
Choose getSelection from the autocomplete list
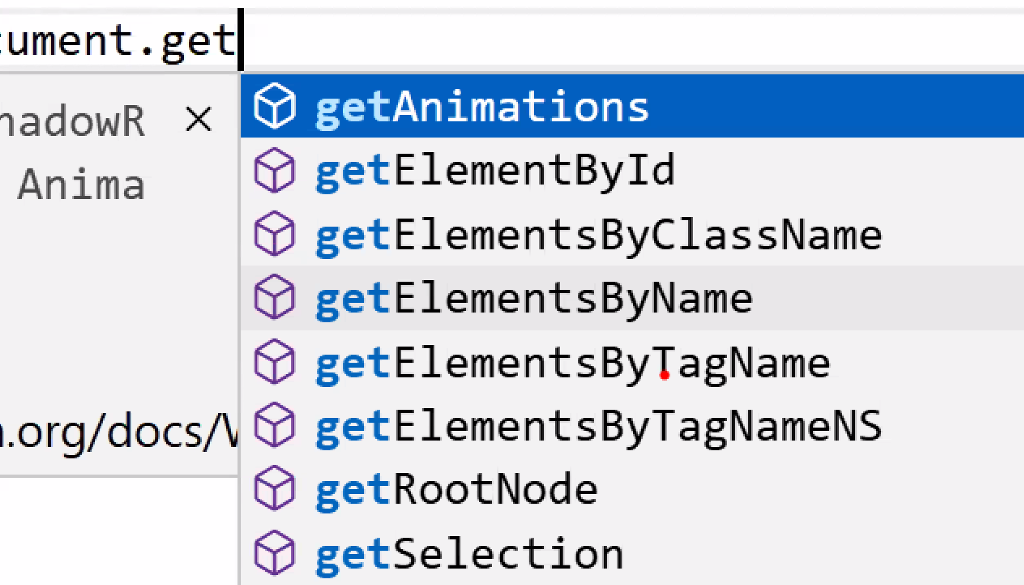tap(632, 554)
